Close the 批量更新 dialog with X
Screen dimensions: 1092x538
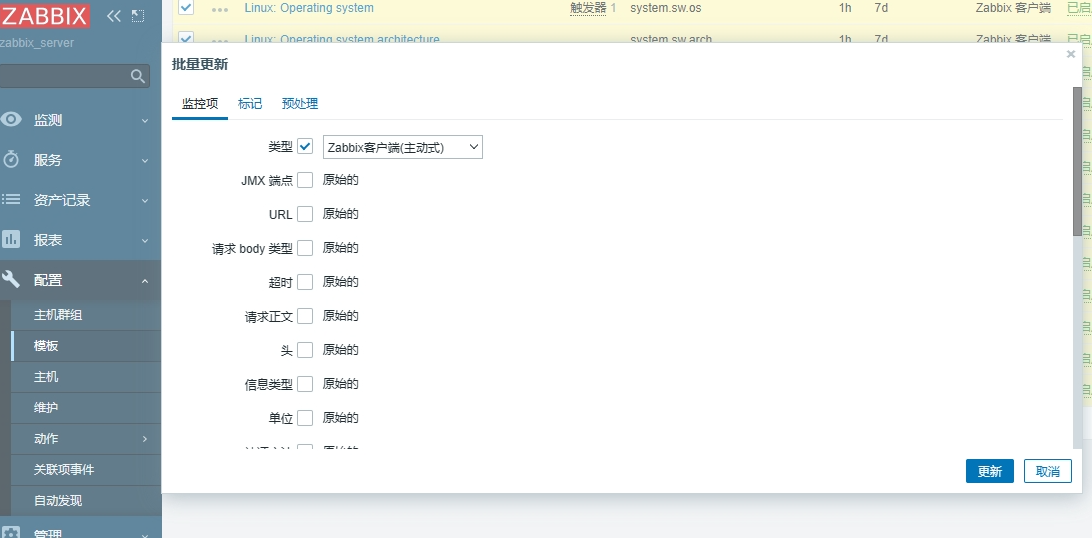[1071, 55]
